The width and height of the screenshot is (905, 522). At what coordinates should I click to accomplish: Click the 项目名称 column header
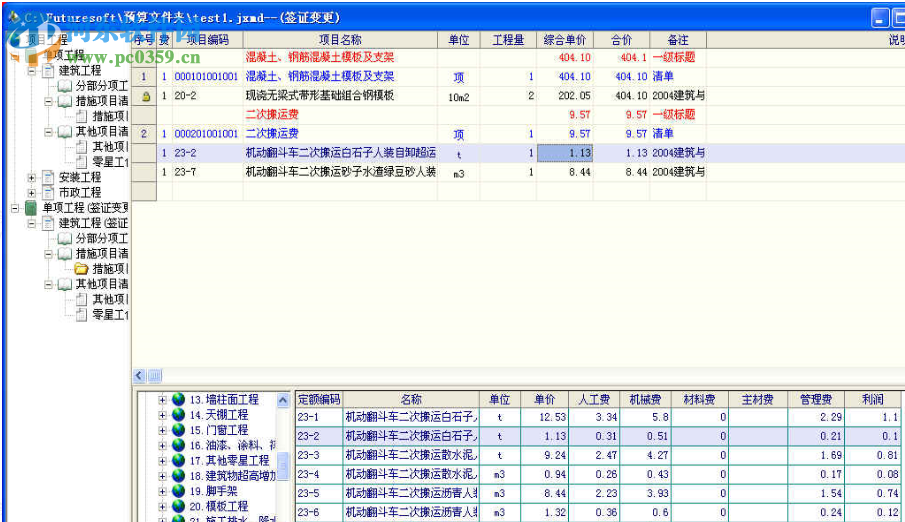[x=340, y=40]
